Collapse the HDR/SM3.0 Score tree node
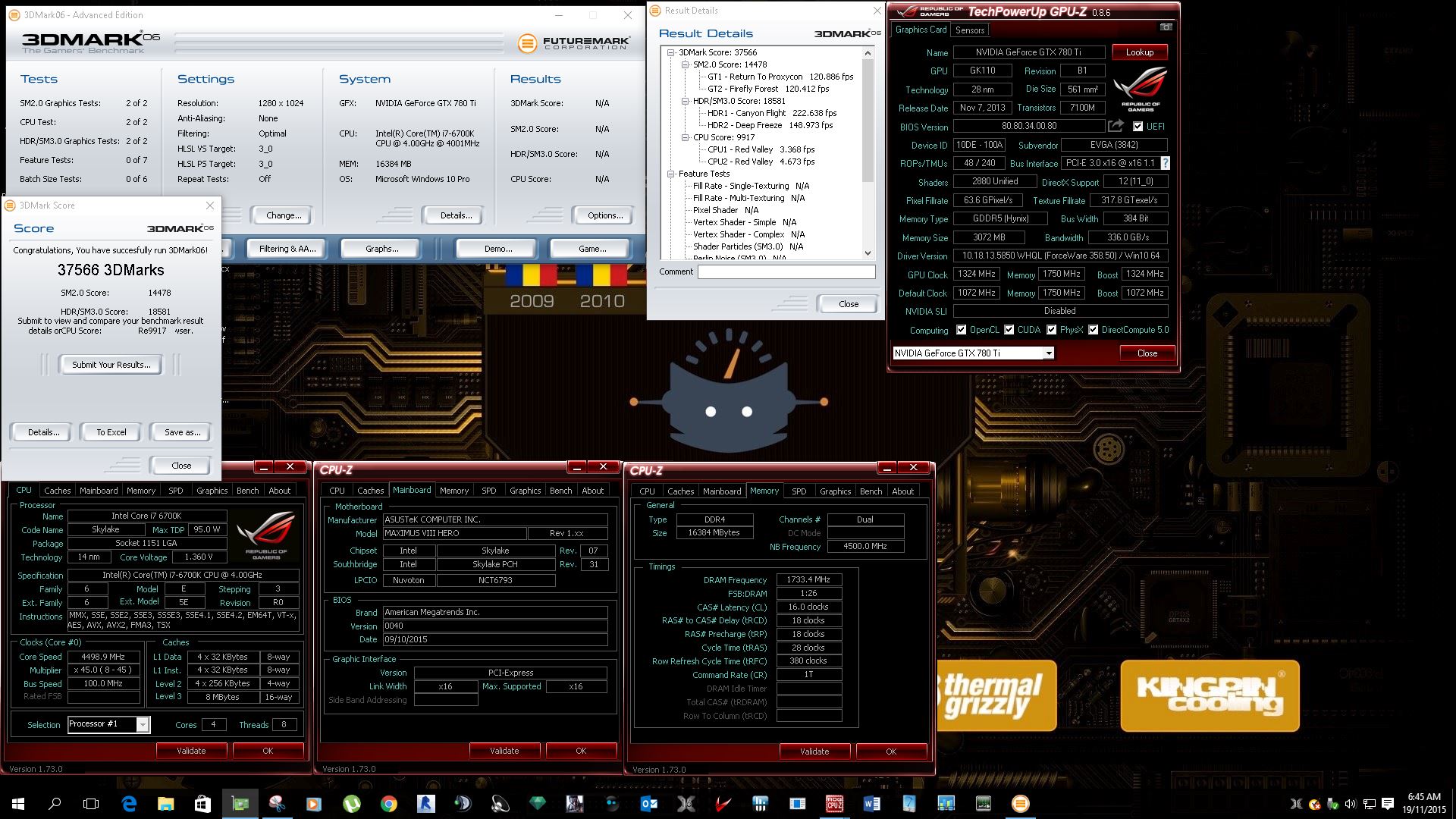 click(685, 102)
